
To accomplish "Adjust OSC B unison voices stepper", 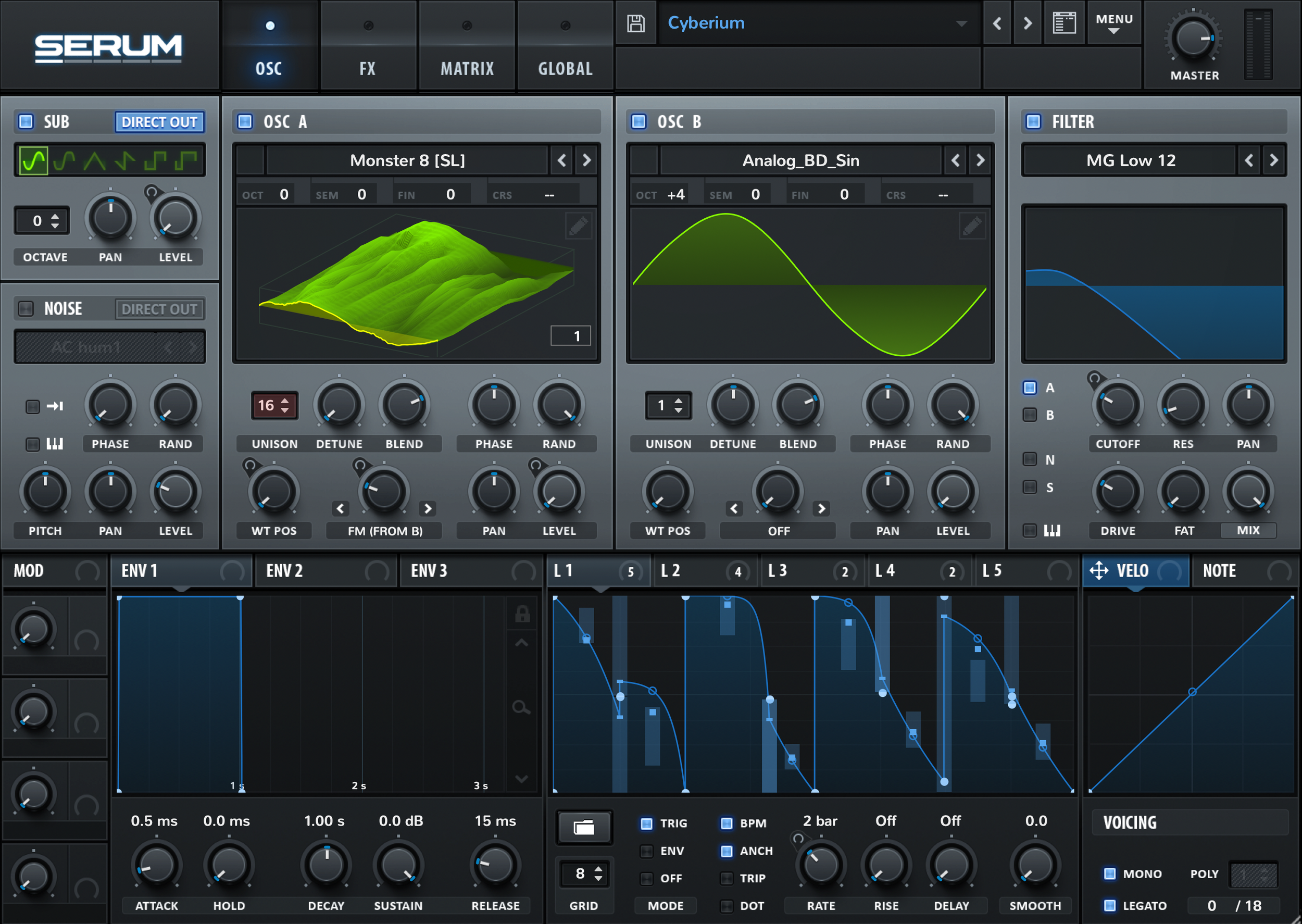I will 668,406.
